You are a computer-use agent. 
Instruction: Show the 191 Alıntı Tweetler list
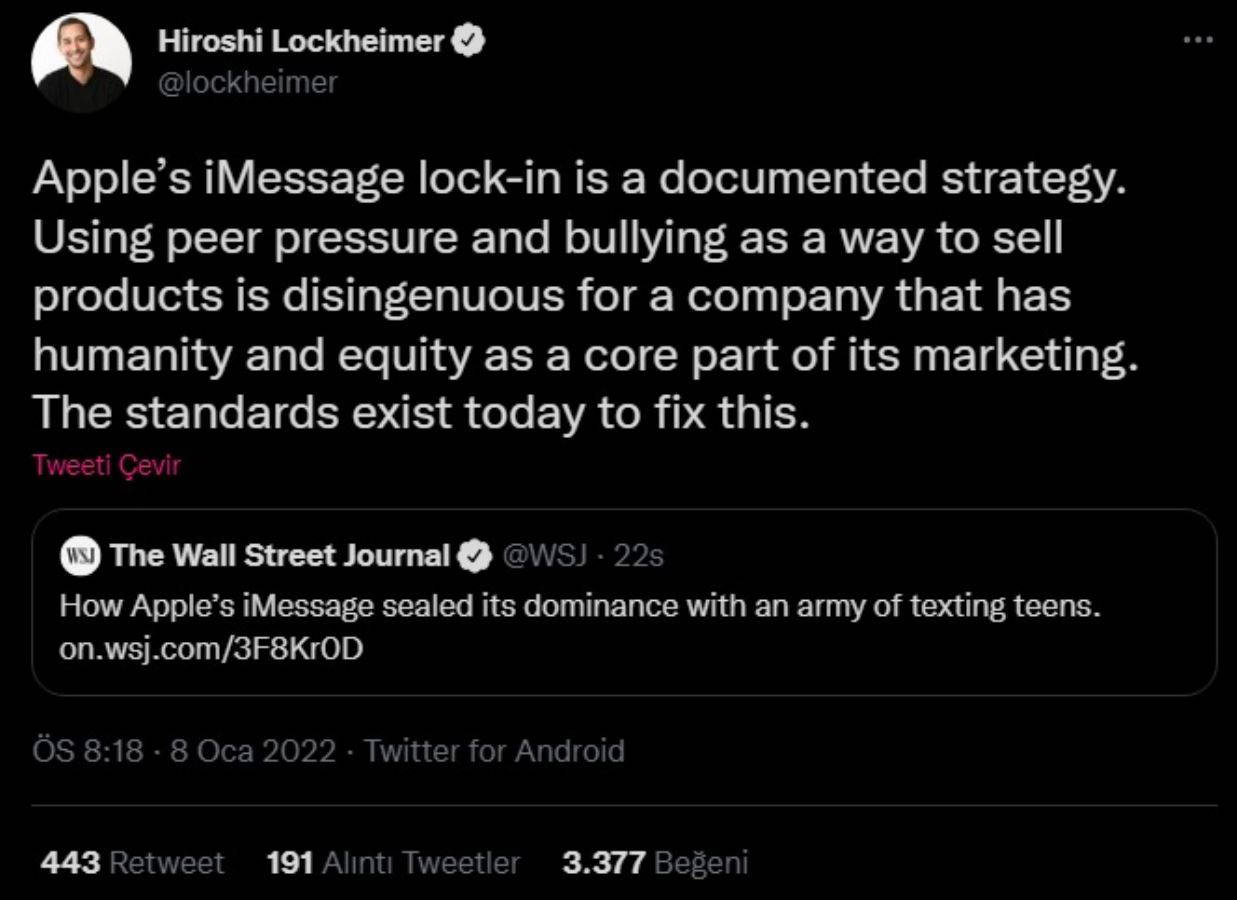pos(393,862)
